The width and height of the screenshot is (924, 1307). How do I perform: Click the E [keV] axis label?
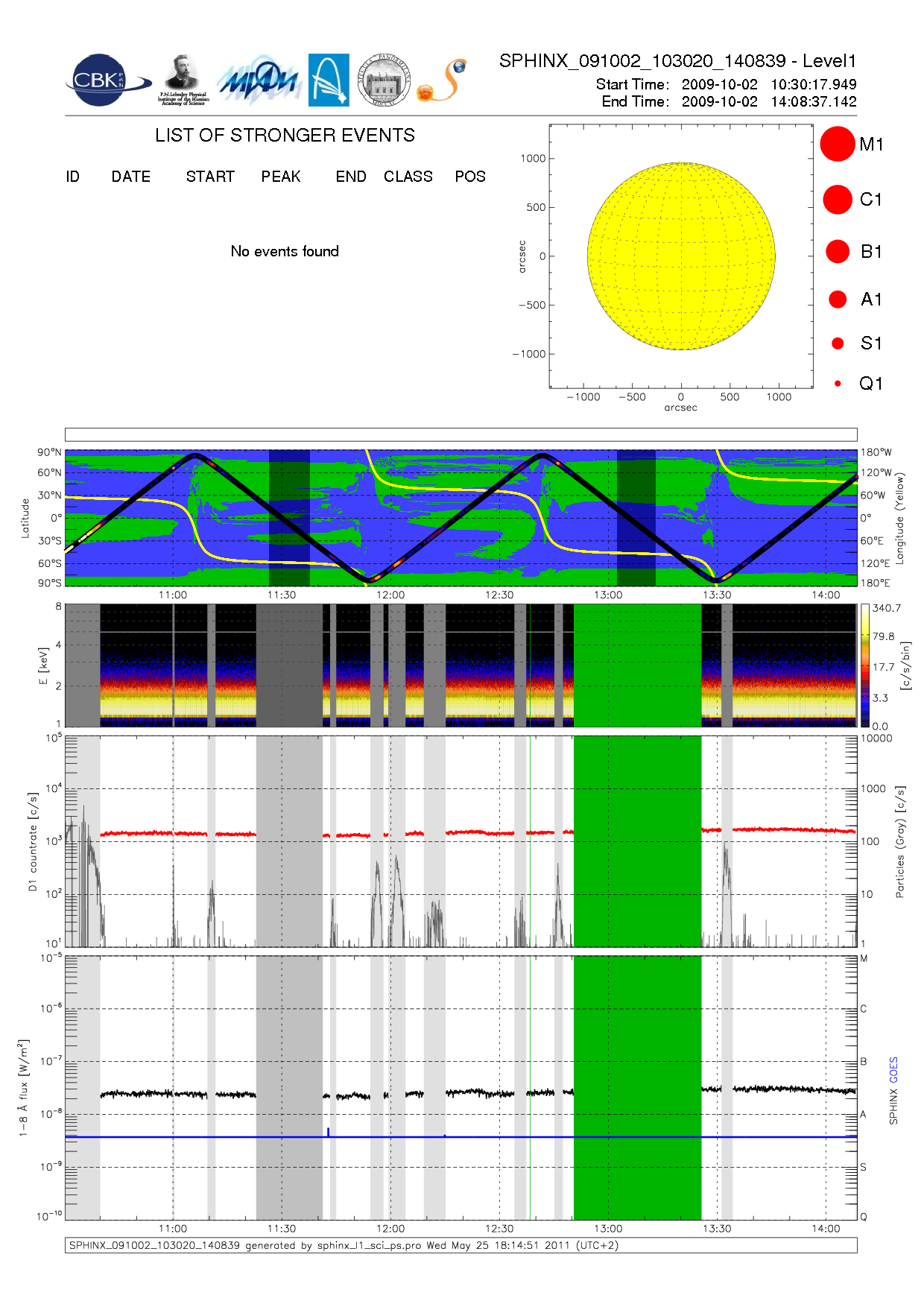click(43, 665)
